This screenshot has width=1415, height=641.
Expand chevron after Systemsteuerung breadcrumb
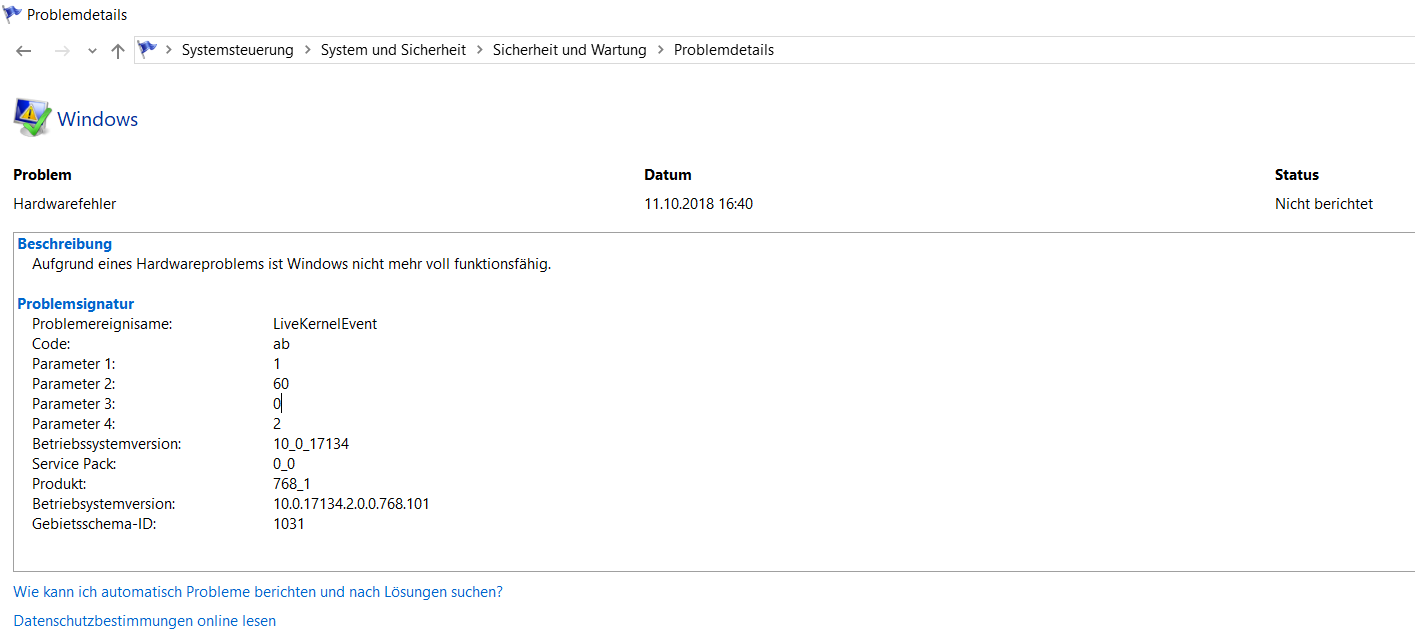pyautogui.click(x=307, y=50)
